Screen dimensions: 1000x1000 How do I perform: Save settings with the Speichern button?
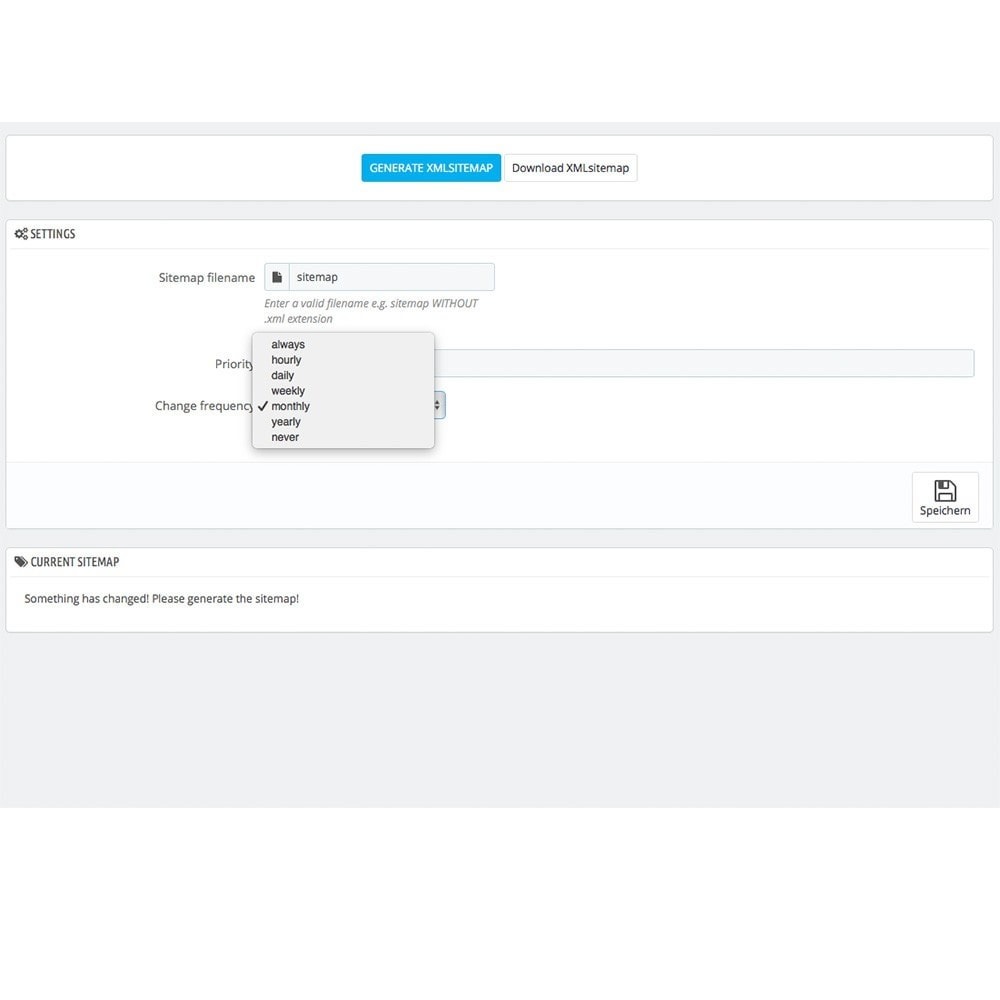945,497
